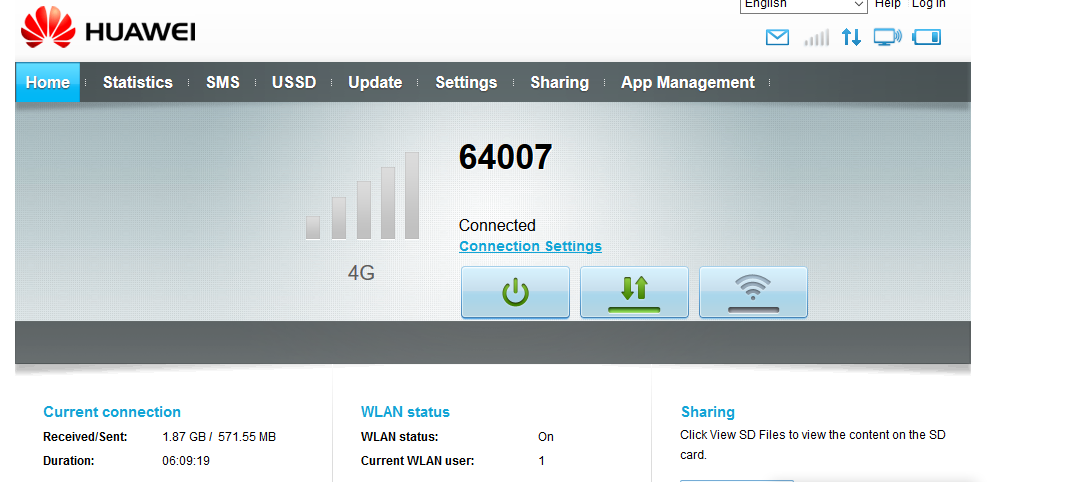Select the App Management tab

click(688, 82)
